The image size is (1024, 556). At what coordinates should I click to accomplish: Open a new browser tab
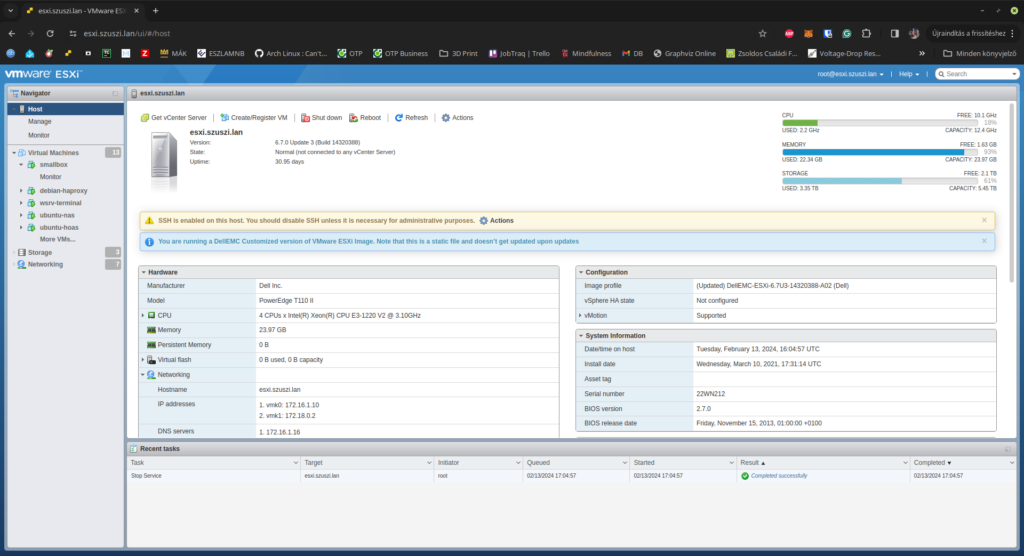click(x=155, y=10)
